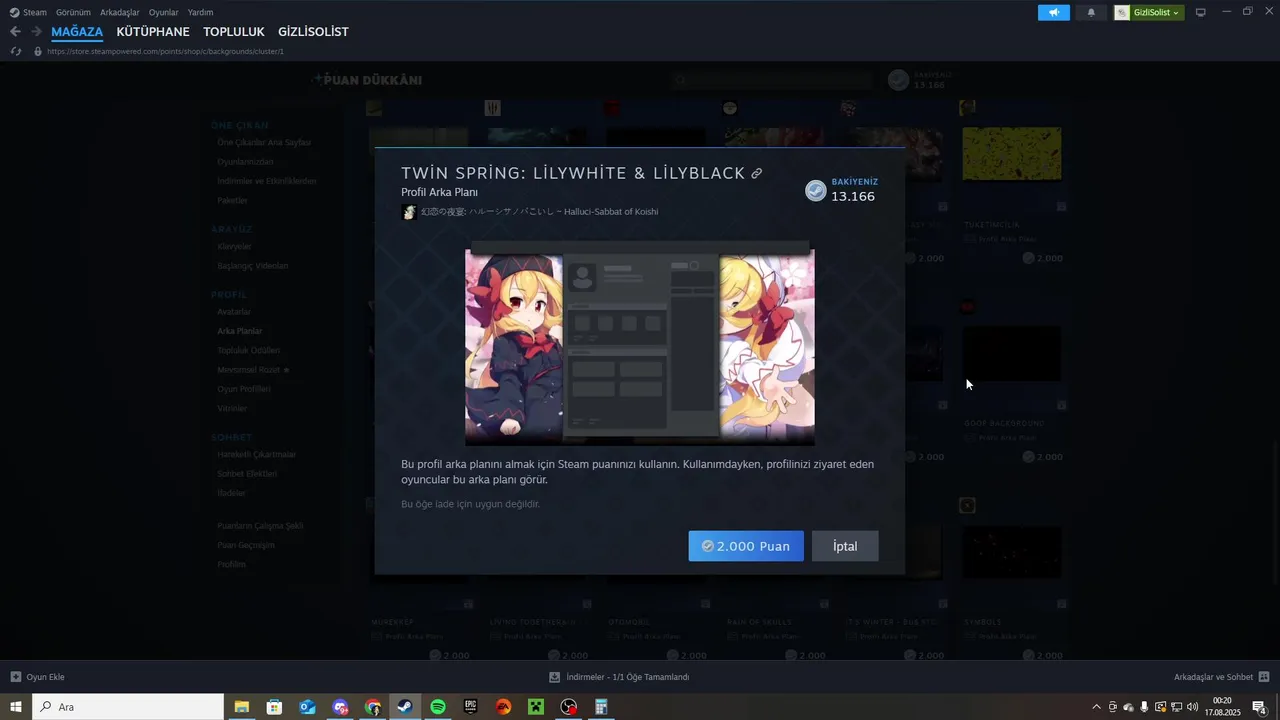Open Avatarlar in shop sidebar
Viewport: 1280px width, 720px height.
pyautogui.click(x=234, y=311)
